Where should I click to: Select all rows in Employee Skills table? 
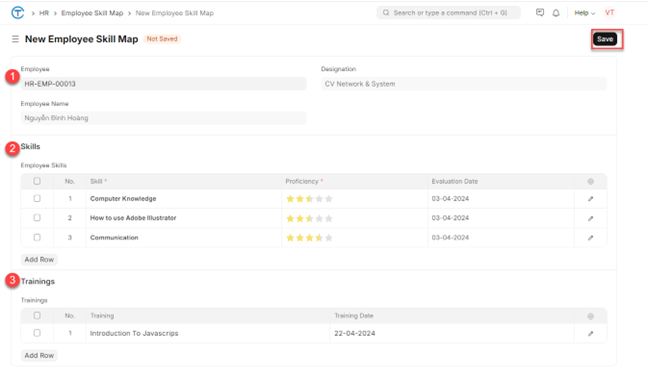pos(37,181)
